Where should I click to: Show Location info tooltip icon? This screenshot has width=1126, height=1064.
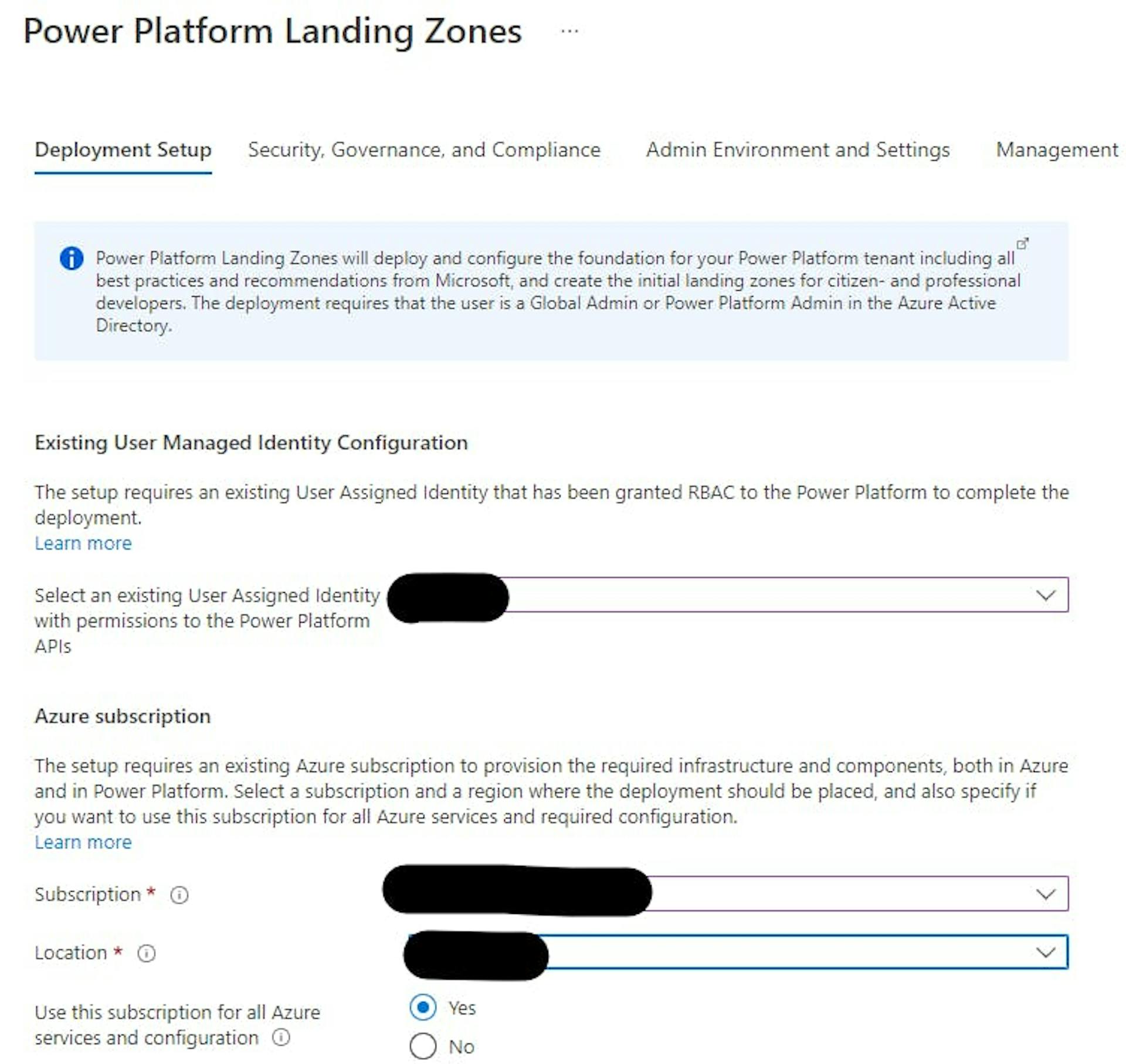[146, 953]
